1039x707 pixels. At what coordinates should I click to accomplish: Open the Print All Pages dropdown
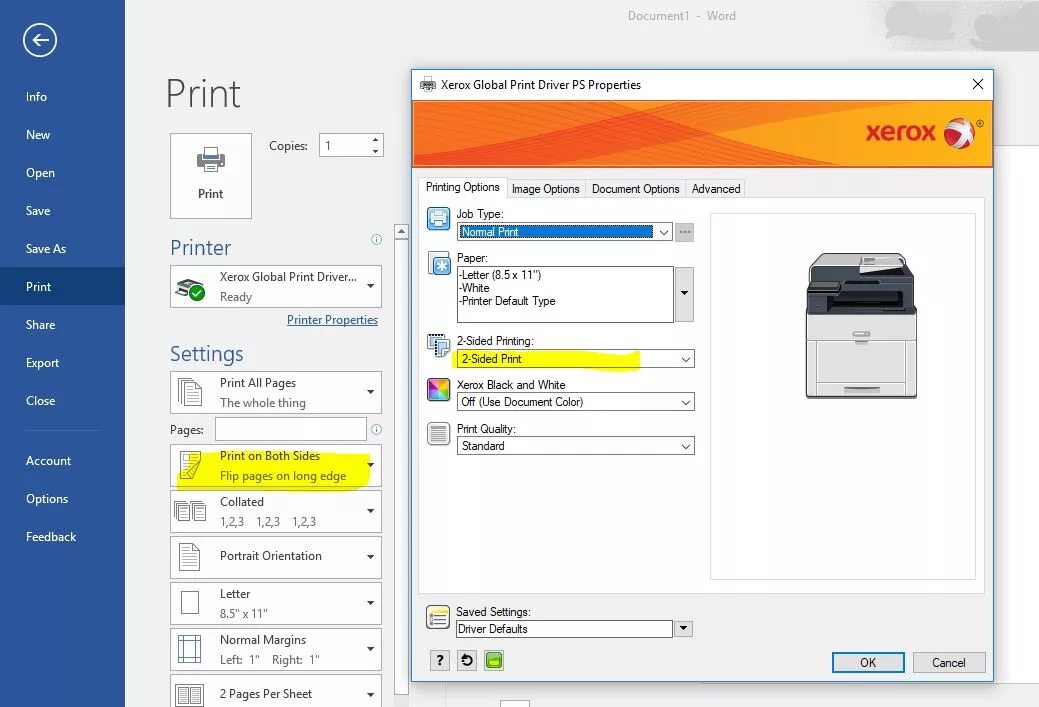click(276, 392)
